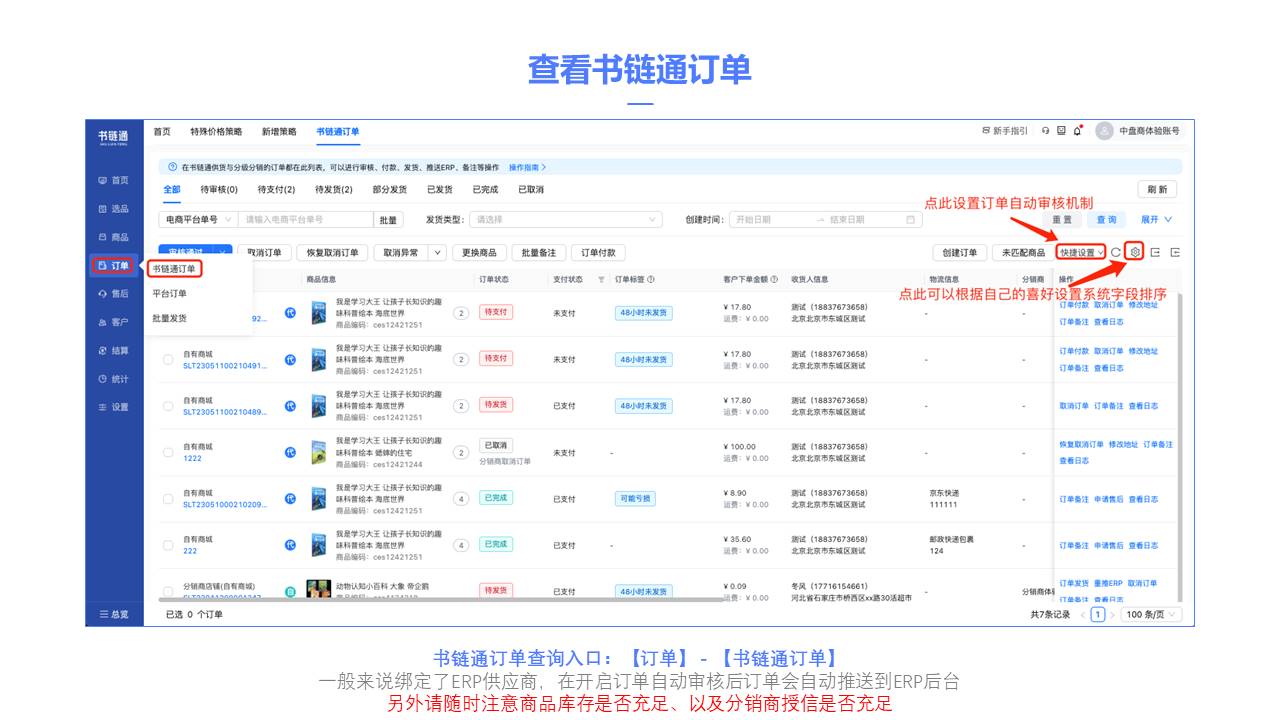Click the 书链通 logo

pyautogui.click(x=113, y=137)
